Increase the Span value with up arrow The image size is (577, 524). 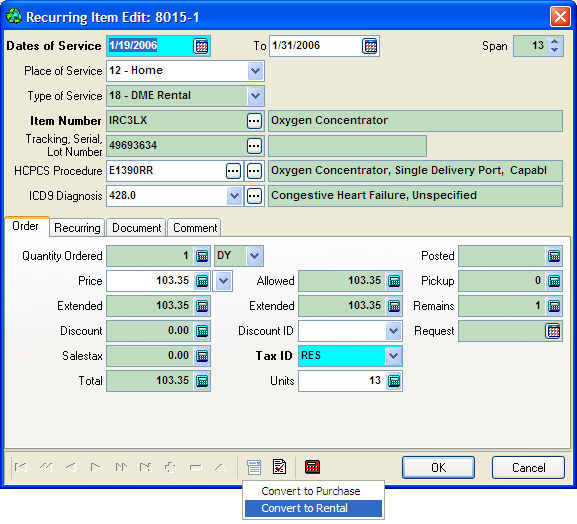(x=555, y=42)
